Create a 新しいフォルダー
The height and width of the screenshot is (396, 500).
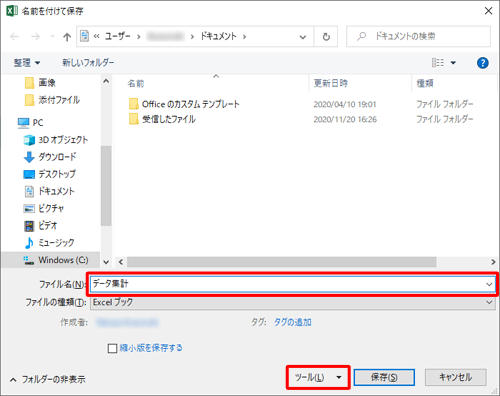click(88, 63)
